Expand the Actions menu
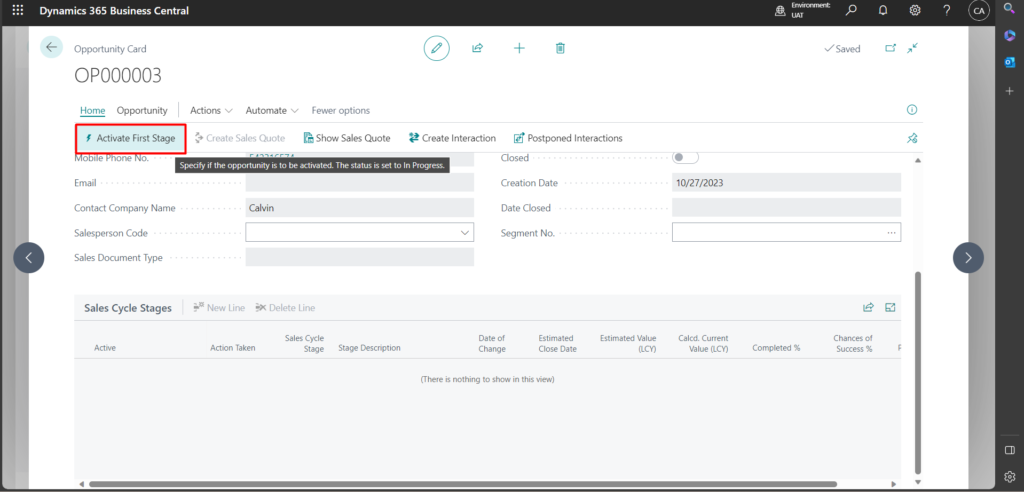 (x=211, y=110)
